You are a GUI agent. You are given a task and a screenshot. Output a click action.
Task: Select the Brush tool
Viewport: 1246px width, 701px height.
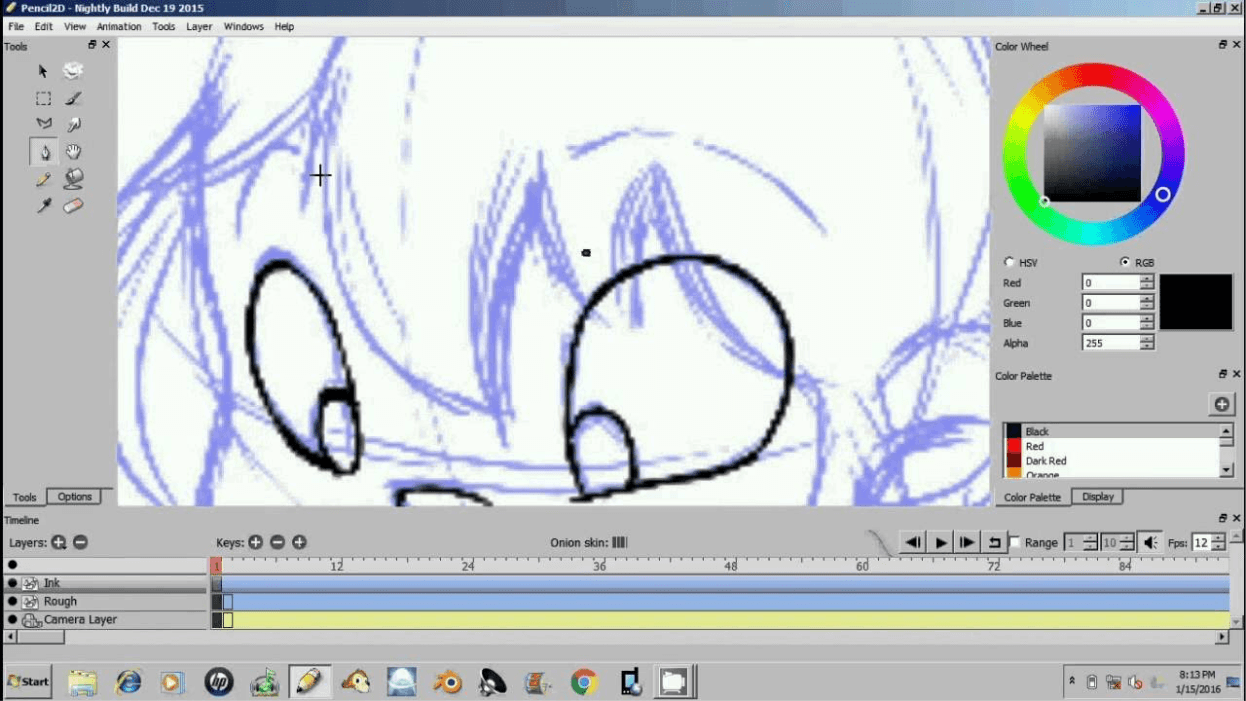point(73,98)
